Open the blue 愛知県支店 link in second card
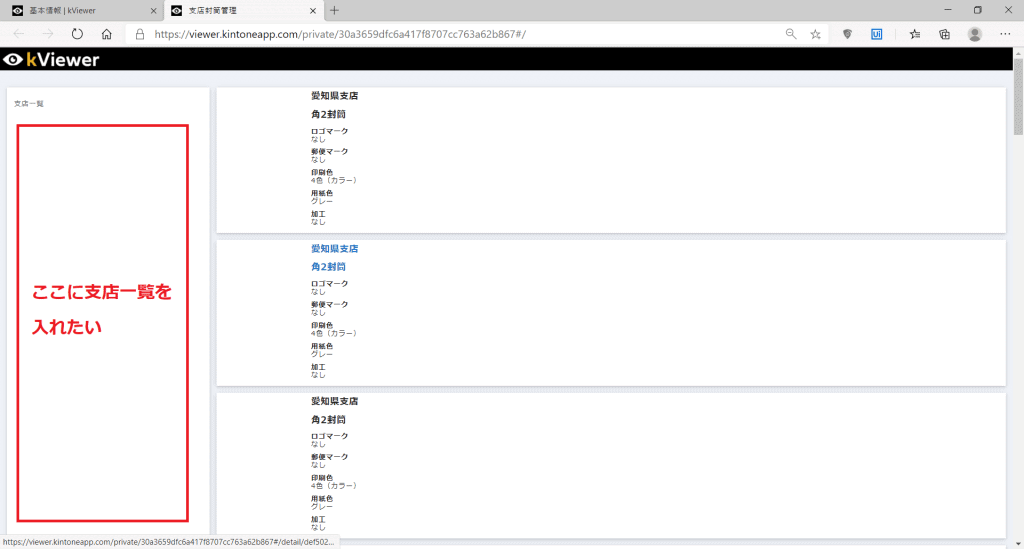The image size is (1024, 549). click(x=334, y=248)
